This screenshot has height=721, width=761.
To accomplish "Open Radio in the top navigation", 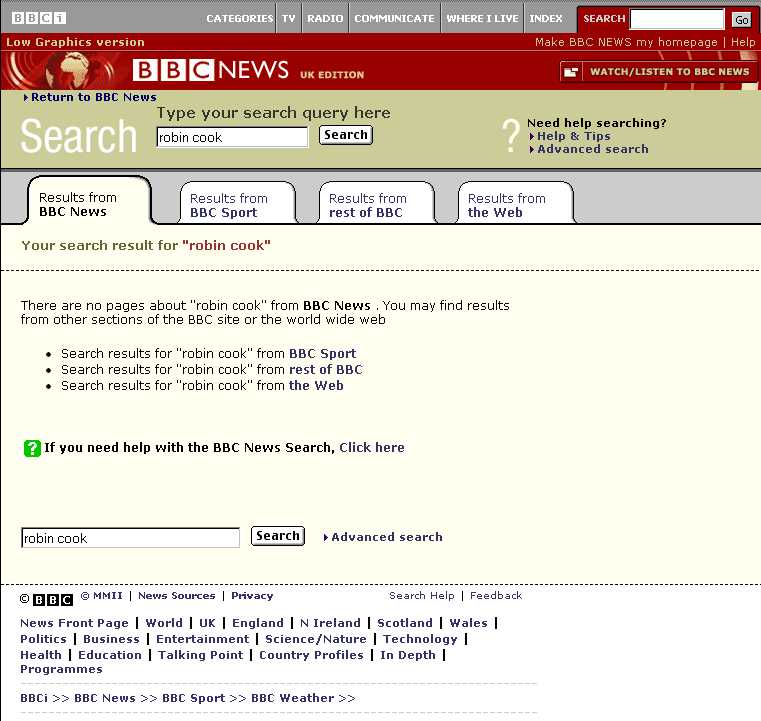I will click(x=325, y=18).
